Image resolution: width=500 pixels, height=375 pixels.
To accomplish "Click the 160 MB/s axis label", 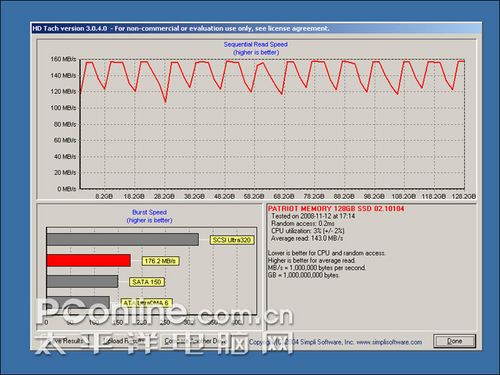I will [x=63, y=59].
